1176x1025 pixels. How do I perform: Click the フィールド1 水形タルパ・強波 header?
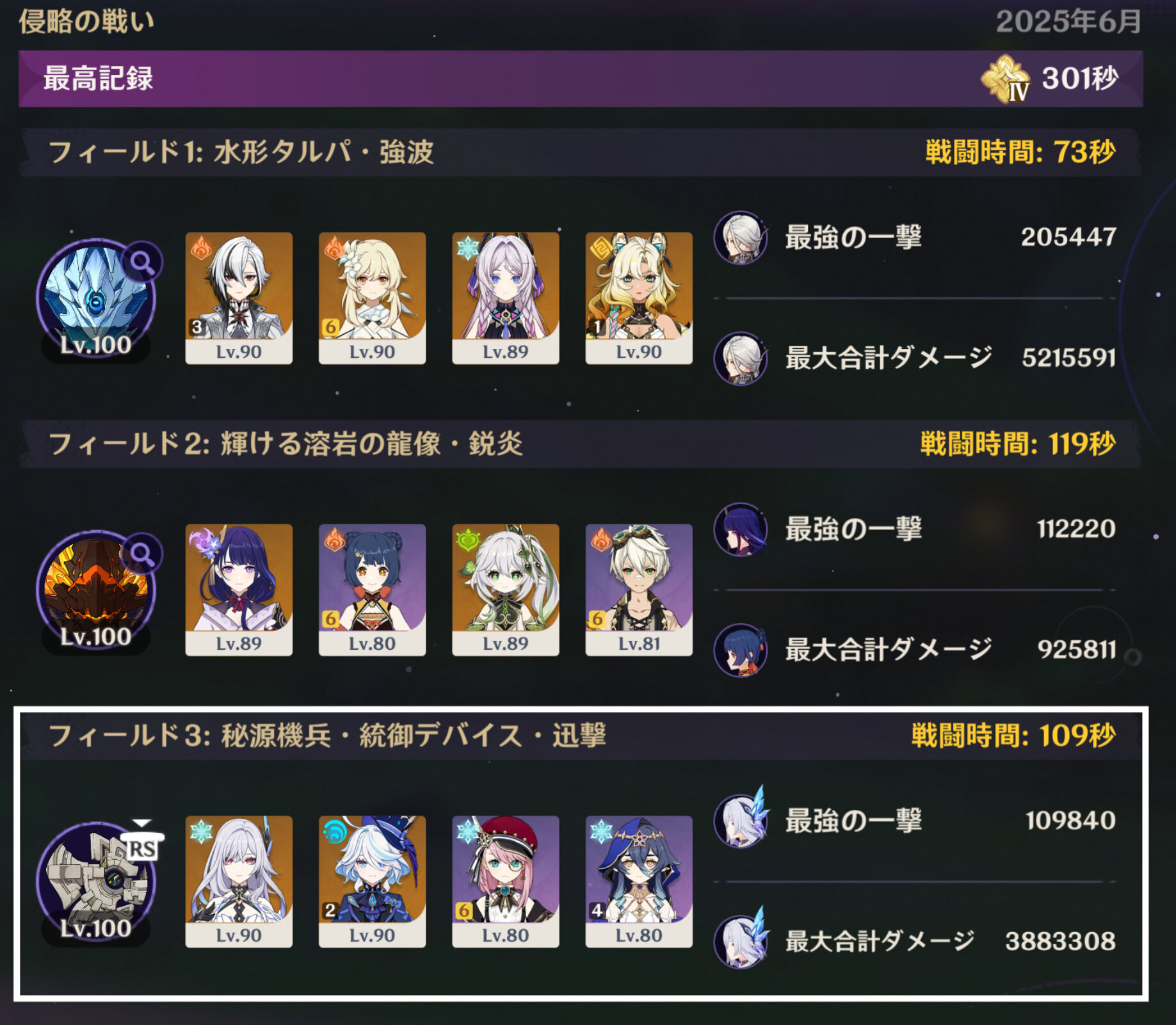(581, 152)
